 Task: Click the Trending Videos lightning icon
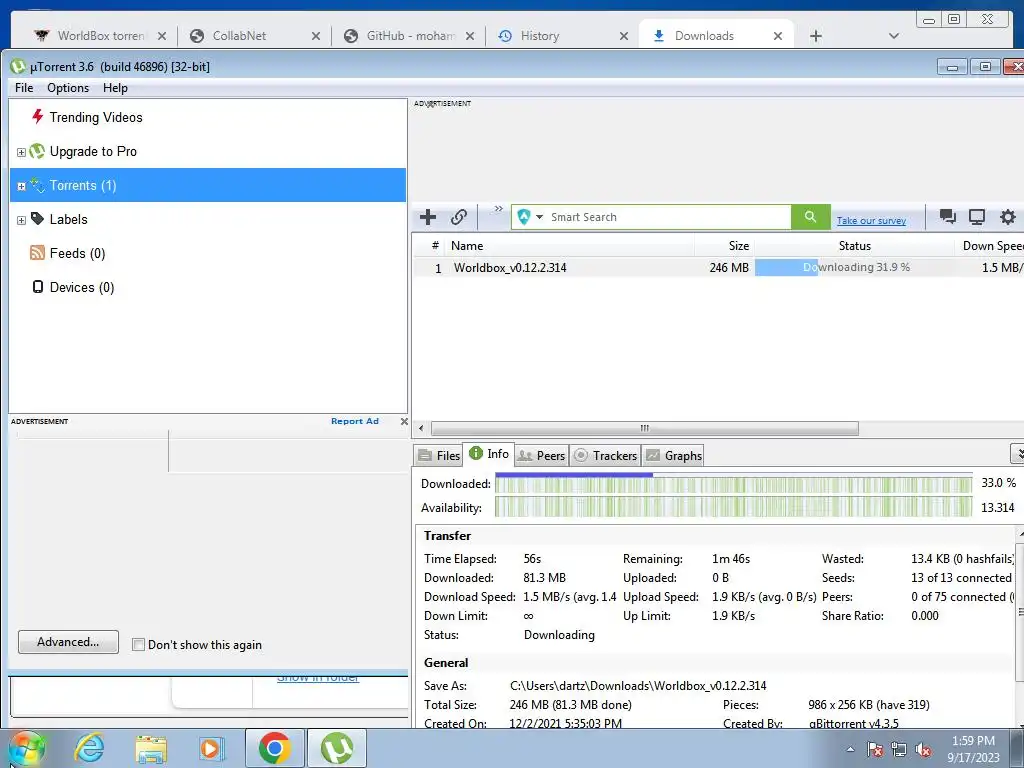38,117
